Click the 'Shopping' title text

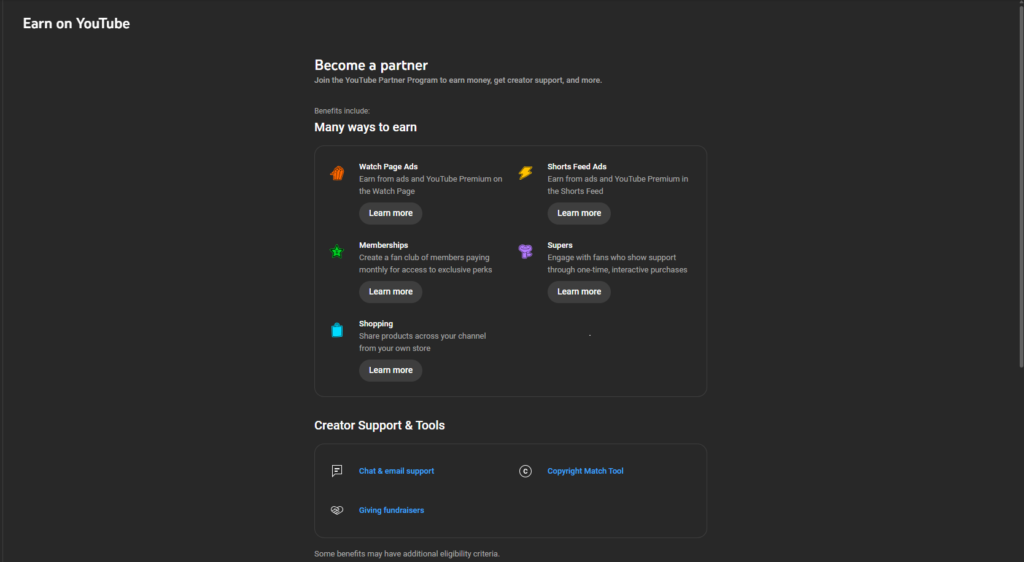click(376, 324)
